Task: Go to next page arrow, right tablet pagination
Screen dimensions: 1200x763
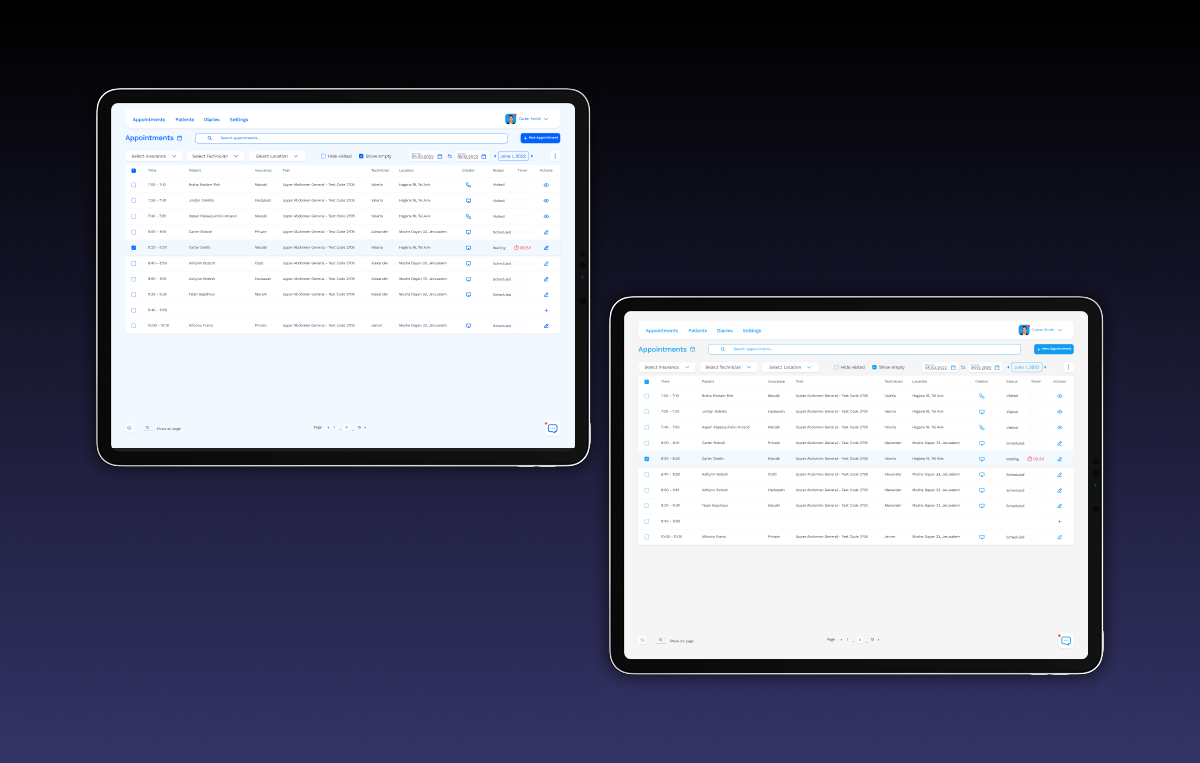Action: pos(878,639)
